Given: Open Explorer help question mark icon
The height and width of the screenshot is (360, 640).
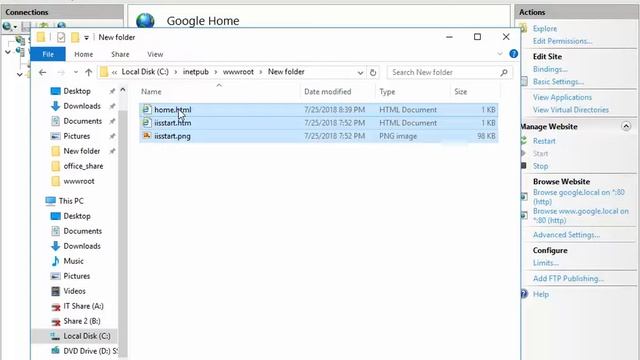Looking at the screenshot, I should coord(513,54).
